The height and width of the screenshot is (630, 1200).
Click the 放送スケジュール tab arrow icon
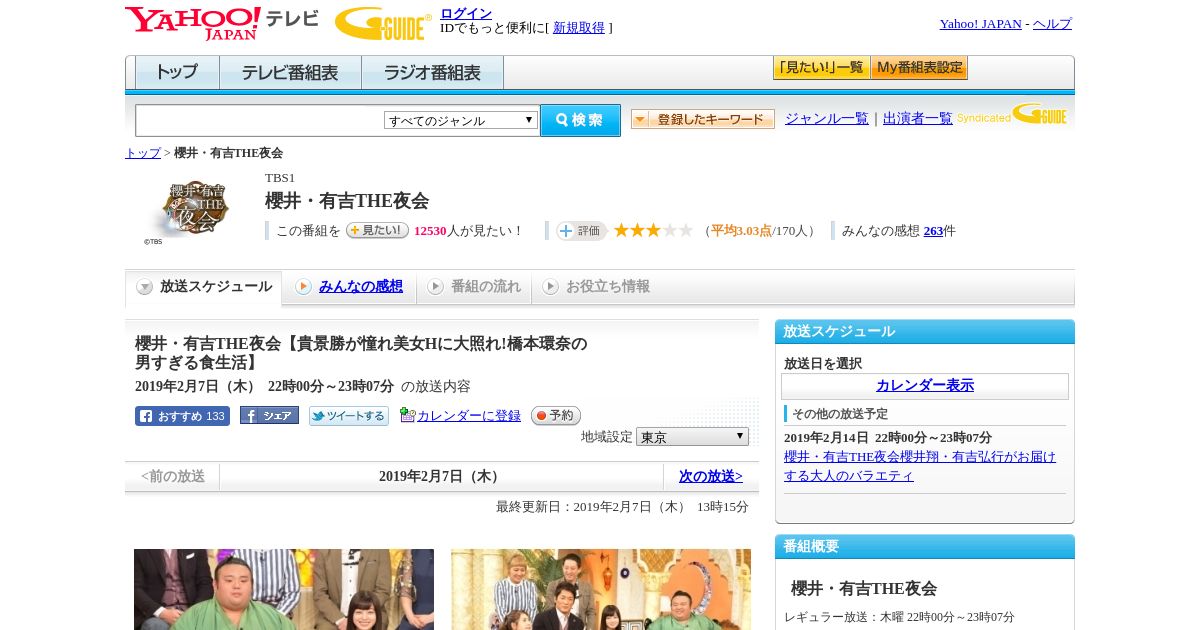pos(145,287)
